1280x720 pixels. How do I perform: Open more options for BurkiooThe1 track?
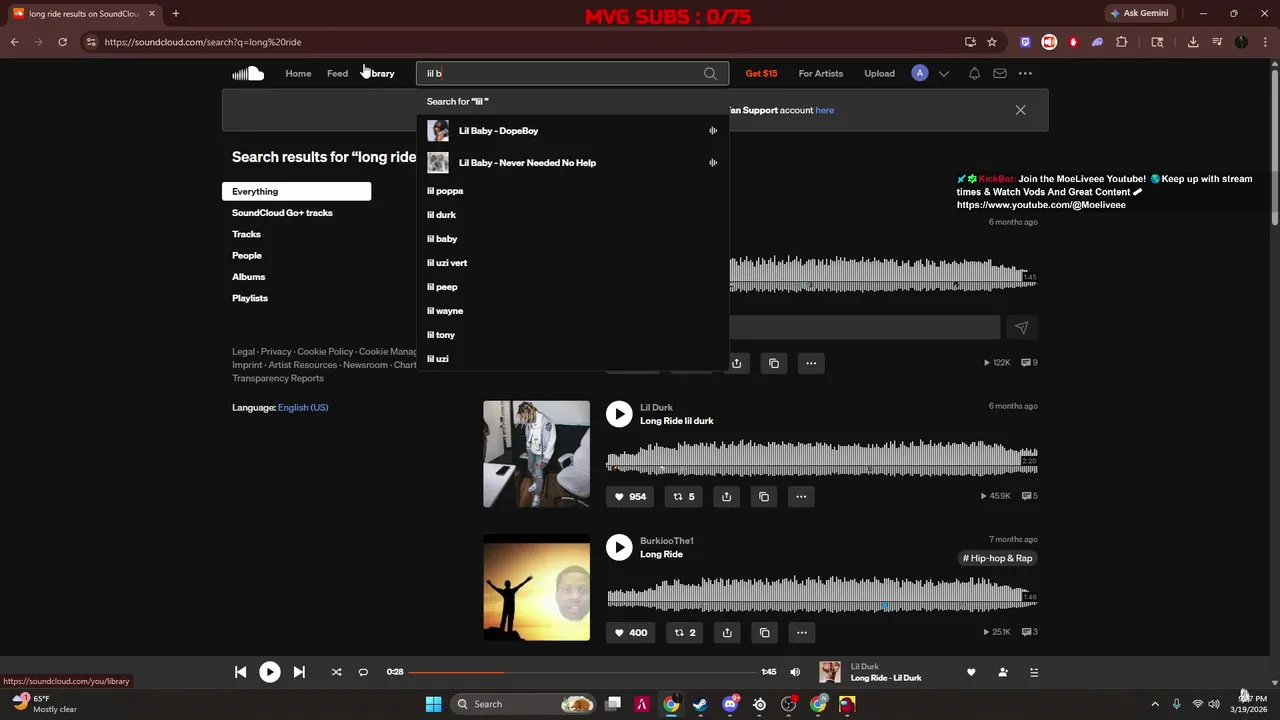pyautogui.click(x=801, y=632)
